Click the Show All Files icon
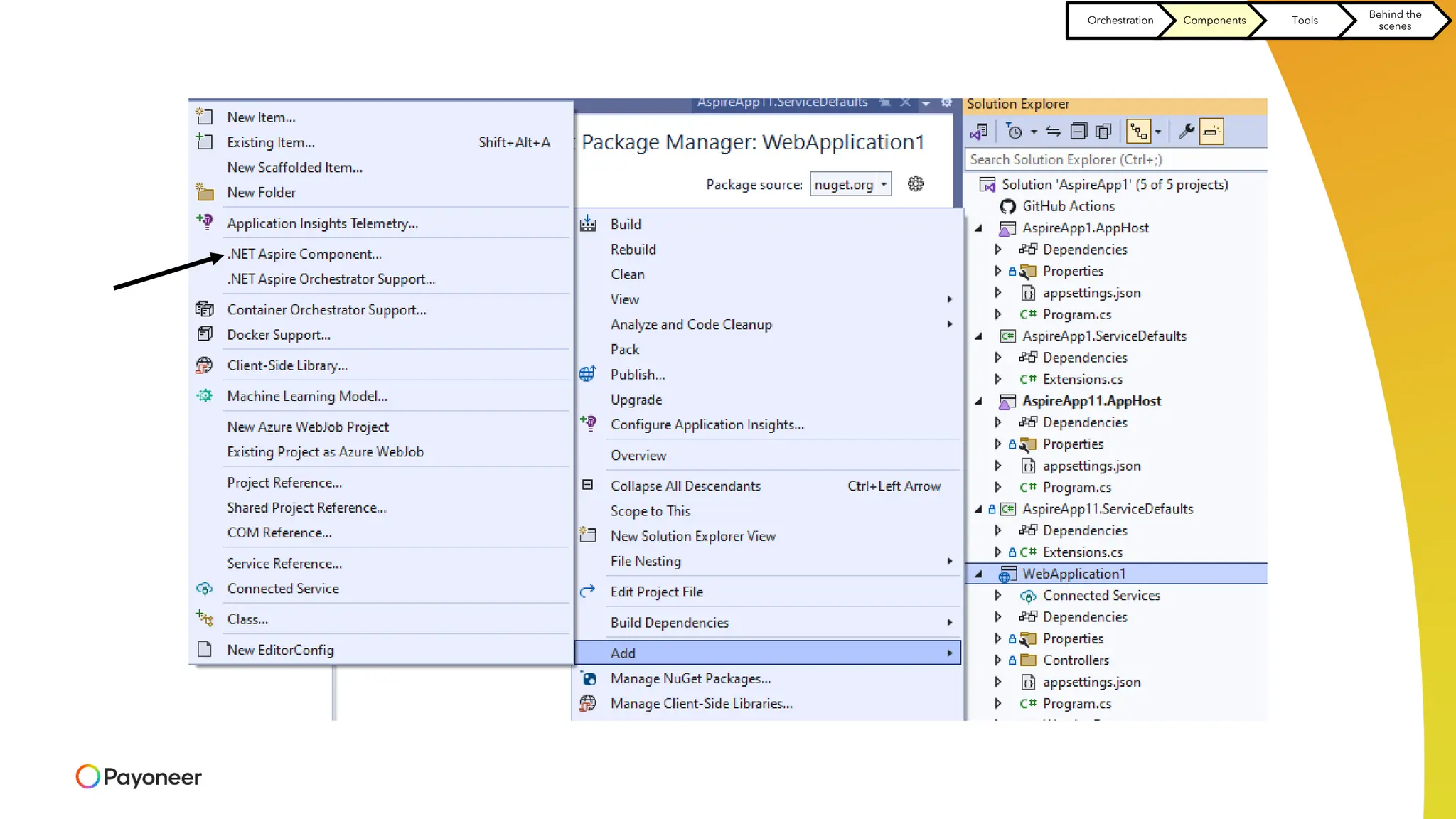 coord(1103,132)
